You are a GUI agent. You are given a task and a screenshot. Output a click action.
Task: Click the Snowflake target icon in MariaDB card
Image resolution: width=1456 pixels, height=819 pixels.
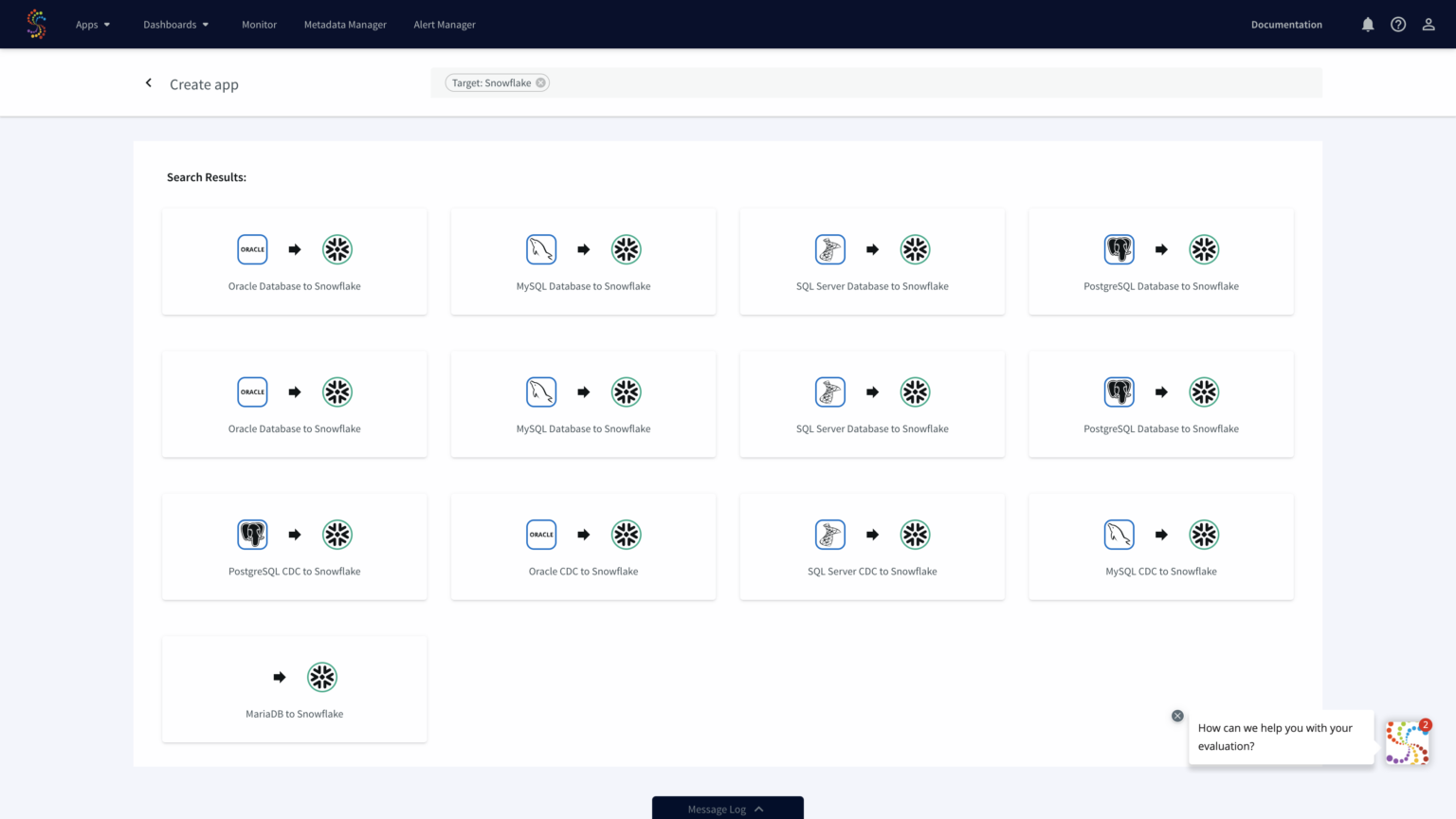pyautogui.click(x=322, y=677)
